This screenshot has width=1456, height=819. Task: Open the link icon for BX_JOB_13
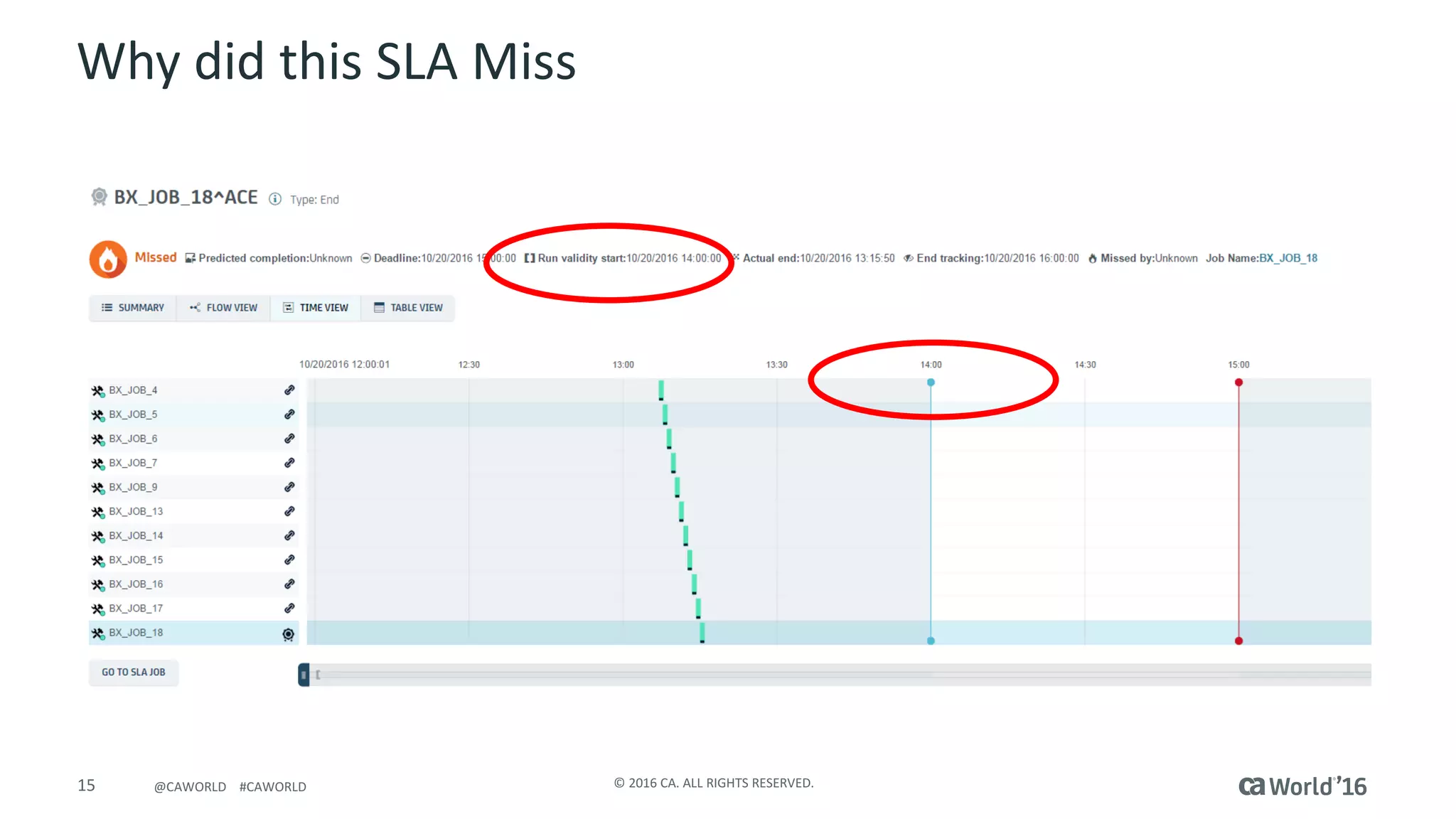[289, 511]
